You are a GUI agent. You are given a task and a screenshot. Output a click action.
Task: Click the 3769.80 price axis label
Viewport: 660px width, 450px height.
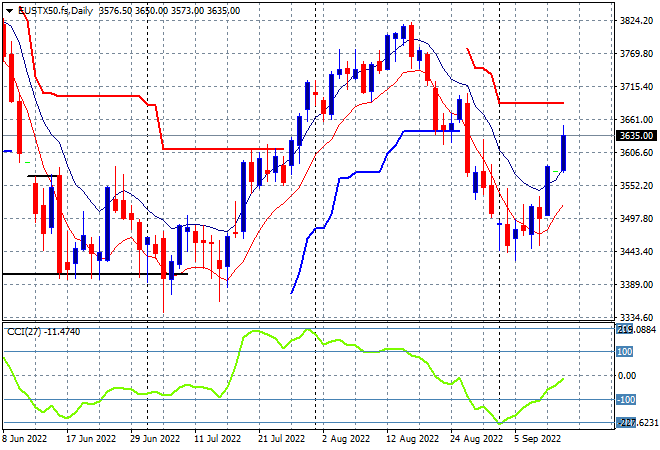636,54
